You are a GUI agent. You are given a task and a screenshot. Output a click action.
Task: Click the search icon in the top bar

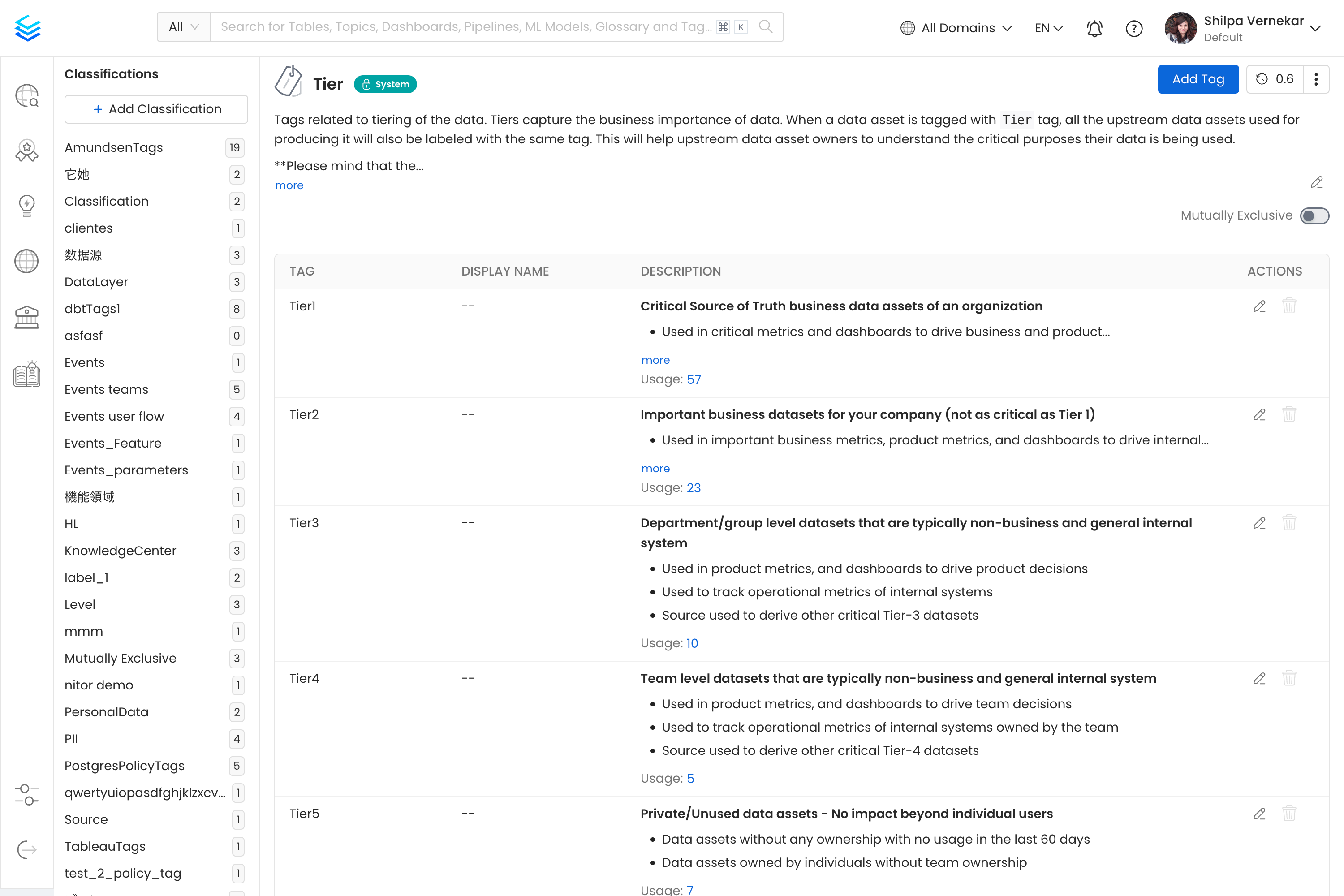(766, 27)
